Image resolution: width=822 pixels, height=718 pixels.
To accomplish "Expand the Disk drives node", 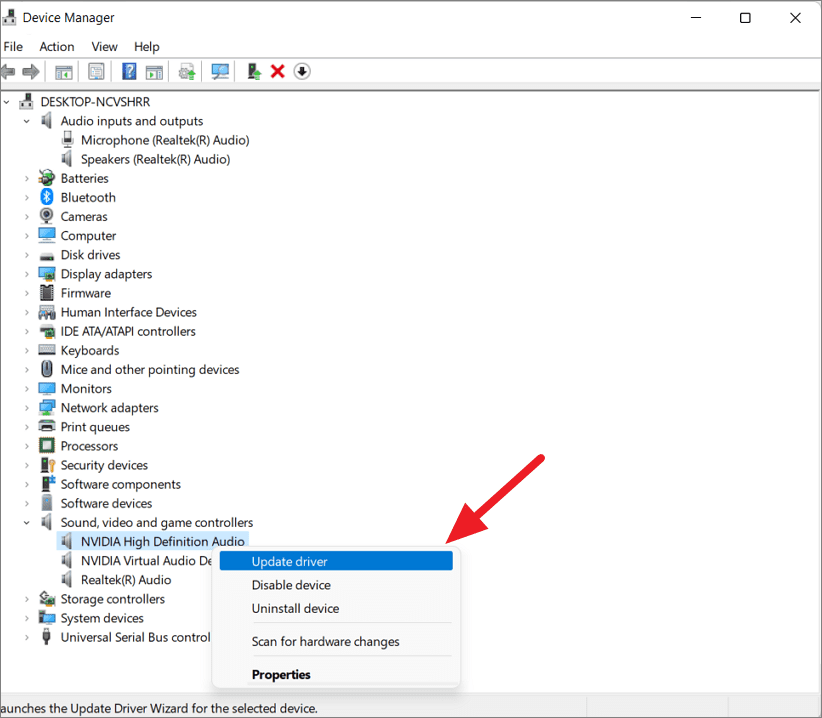I will [26, 255].
